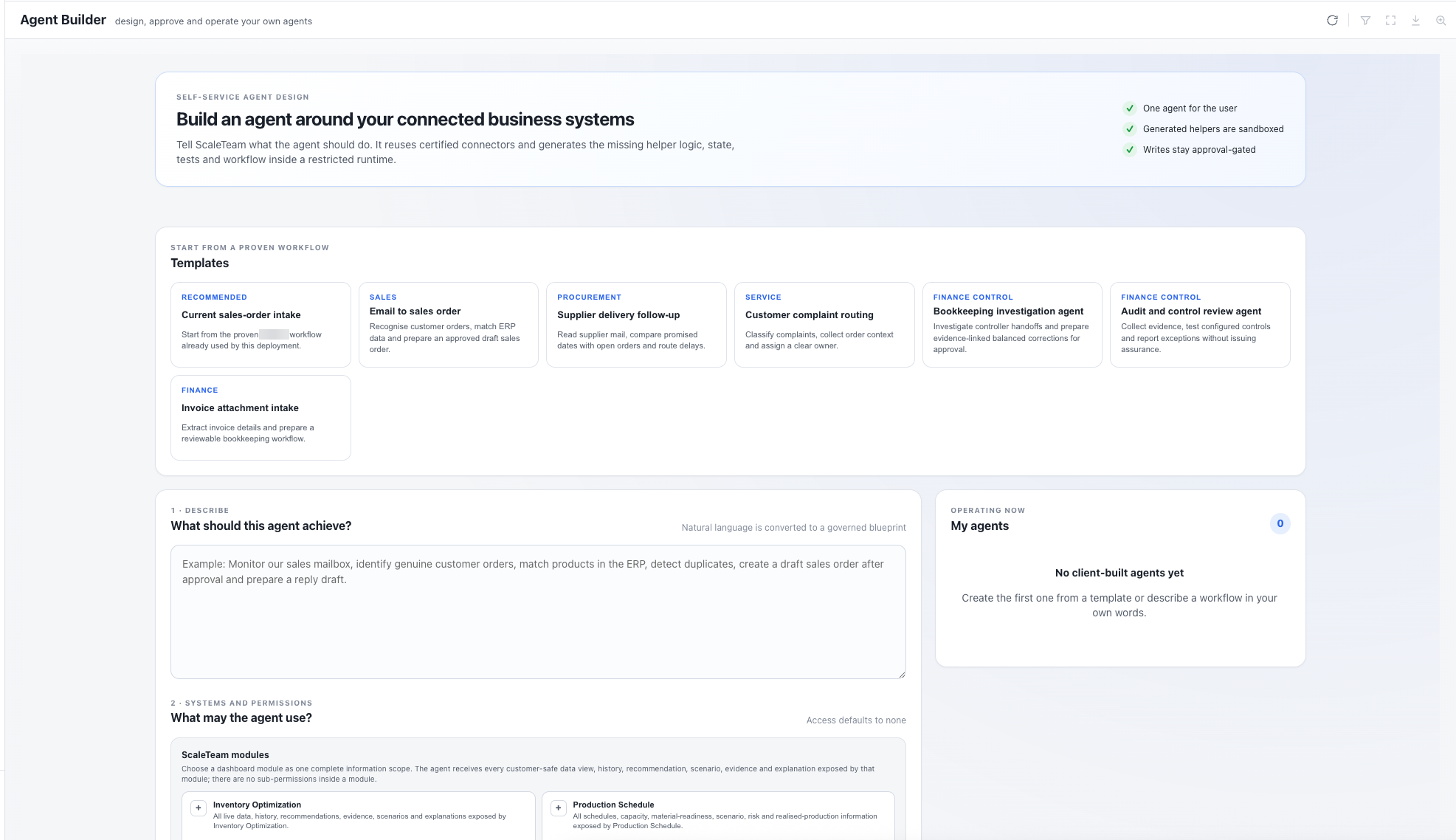This screenshot has width=1456, height=840.
Task: Click 'Build an agent around your connected business systems'
Action: click(405, 120)
